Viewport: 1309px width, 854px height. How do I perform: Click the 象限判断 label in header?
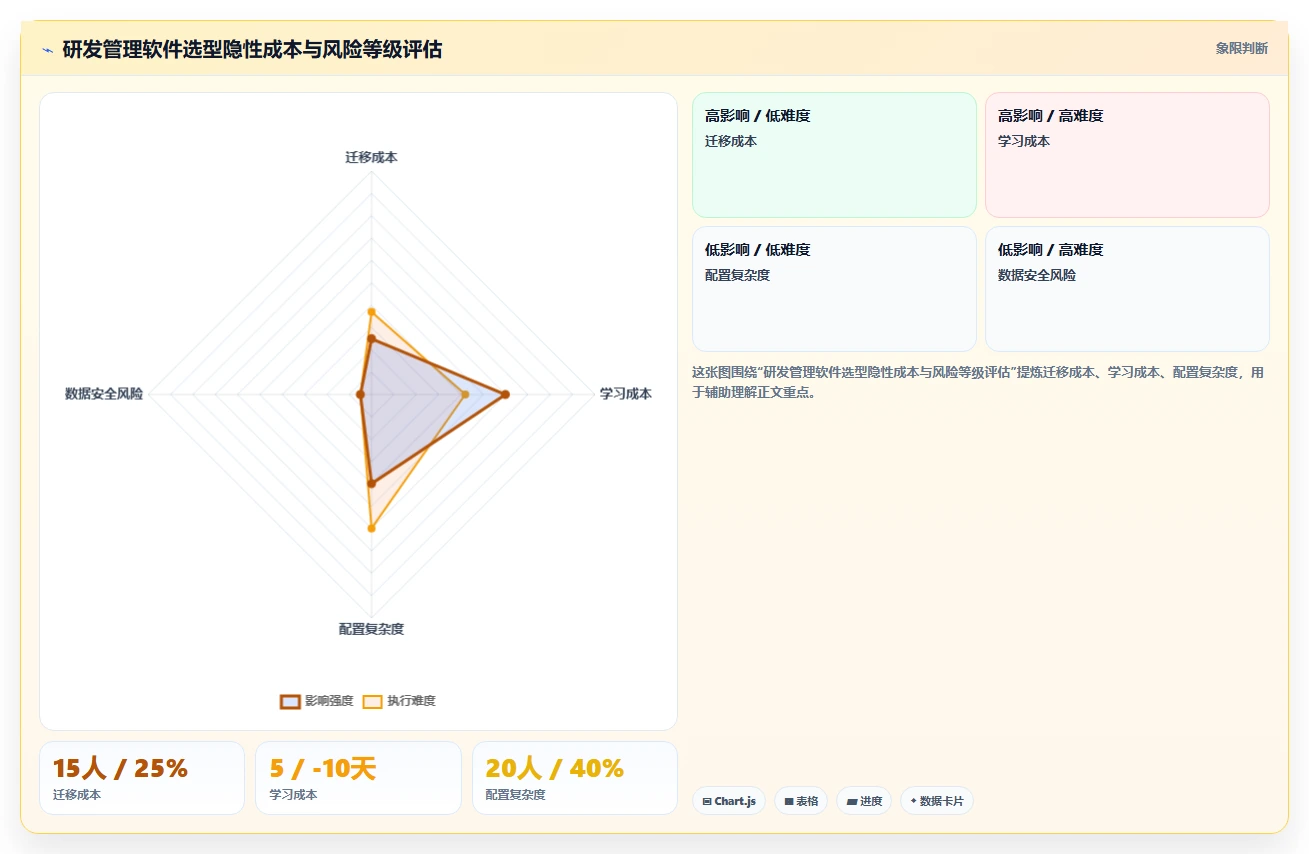1241,48
